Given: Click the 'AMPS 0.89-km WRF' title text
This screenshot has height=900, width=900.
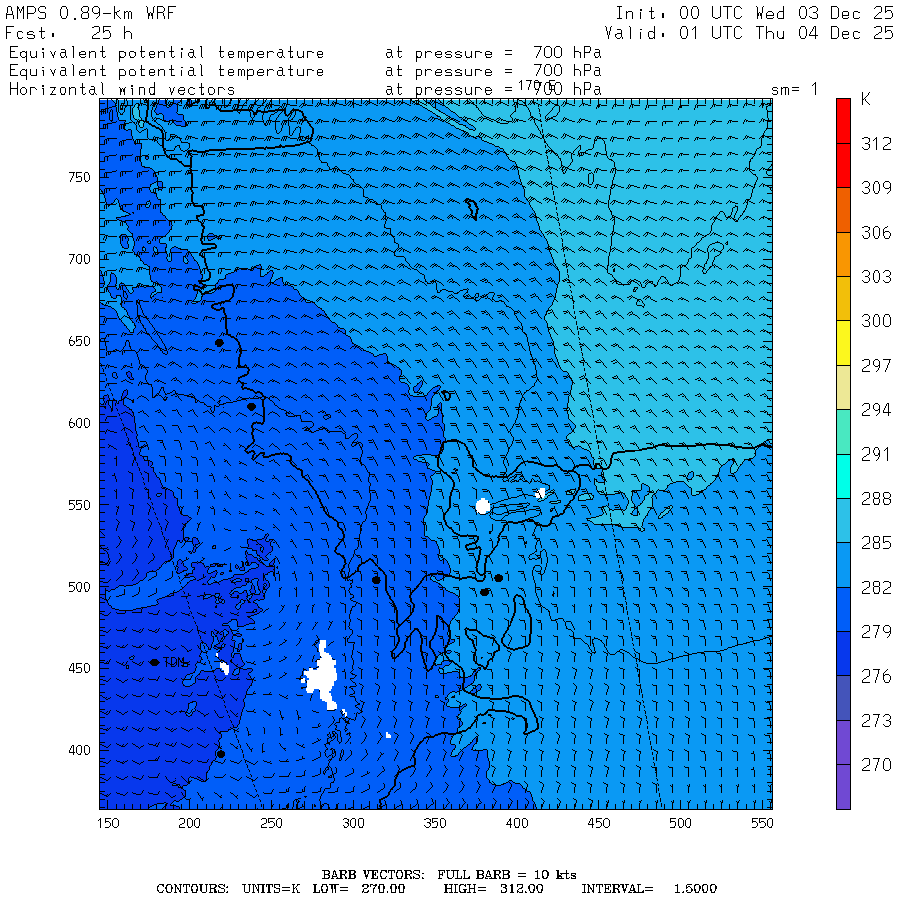Looking at the screenshot, I should tap(90, 13).
